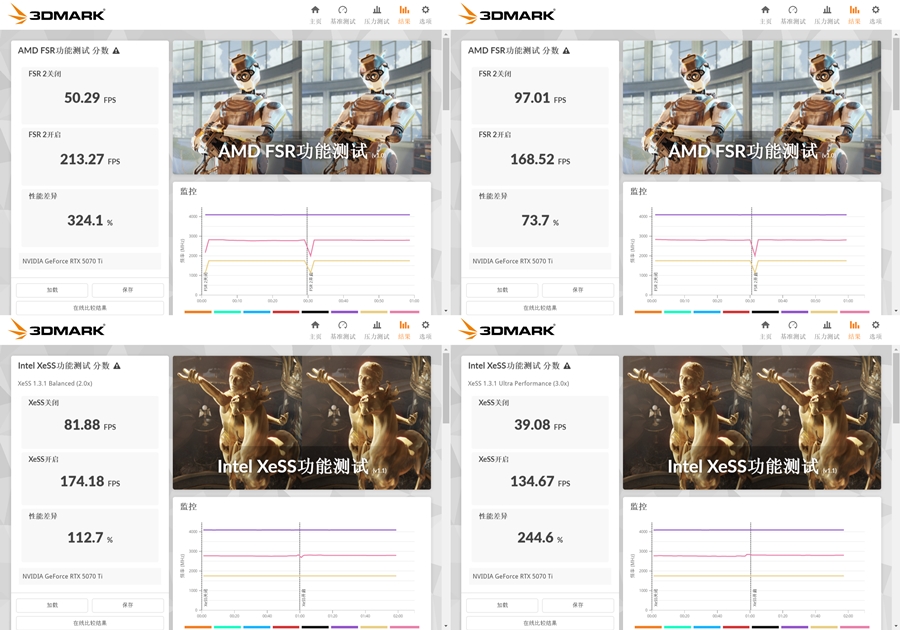Select Results (结果) icon in the FSR 324.1% window
The height and width of the screenshot is (630, 900).
(404, 10)
